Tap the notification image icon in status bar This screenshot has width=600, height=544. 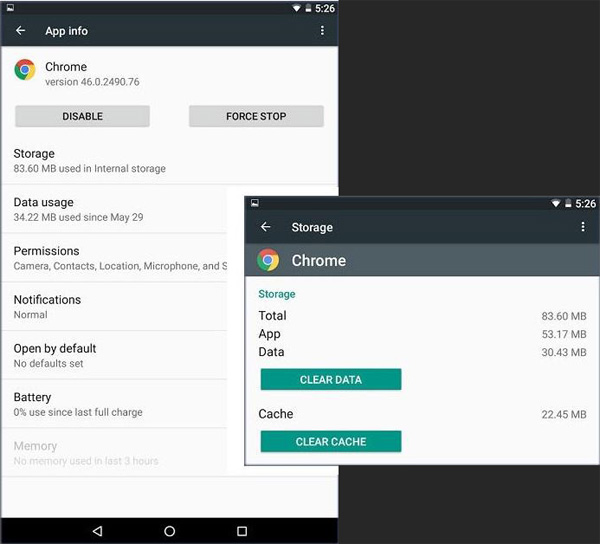tap(8, 8)
